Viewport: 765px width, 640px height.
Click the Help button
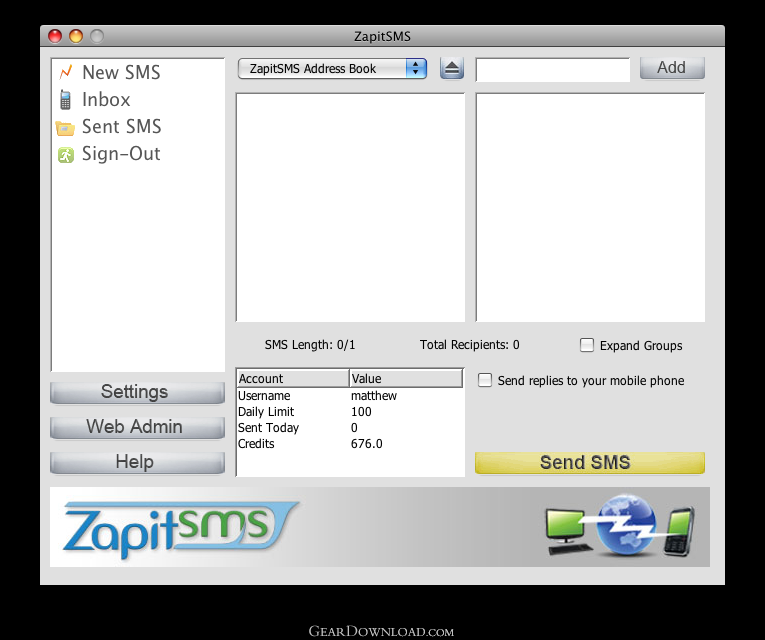[137, 462]
